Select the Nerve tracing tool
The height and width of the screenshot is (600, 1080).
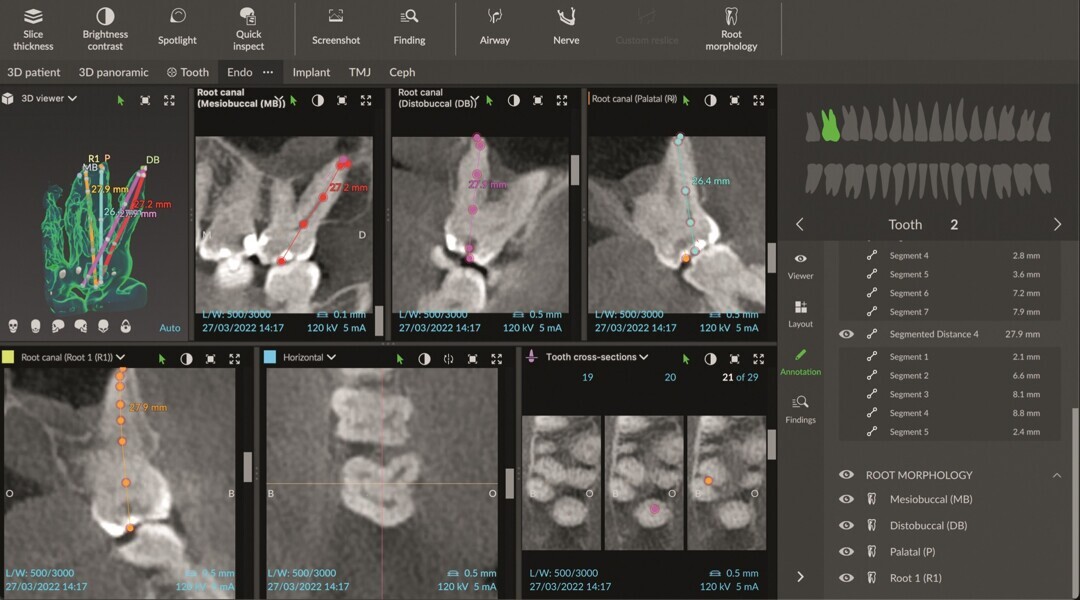(566, 27)
